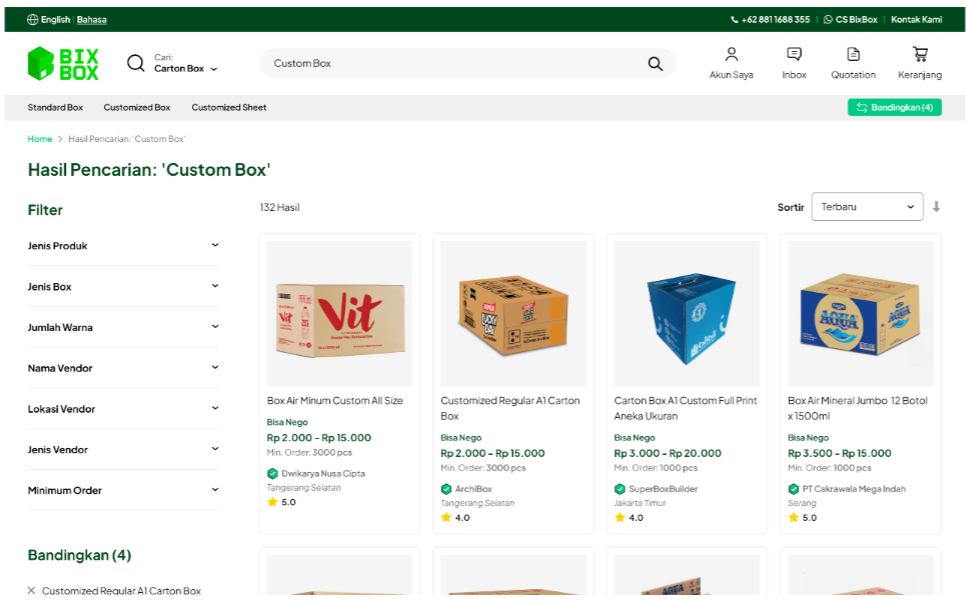Click the search magnifier icon in search bar
This screenshot has height=600, width=967.
(x=655, y=64)
